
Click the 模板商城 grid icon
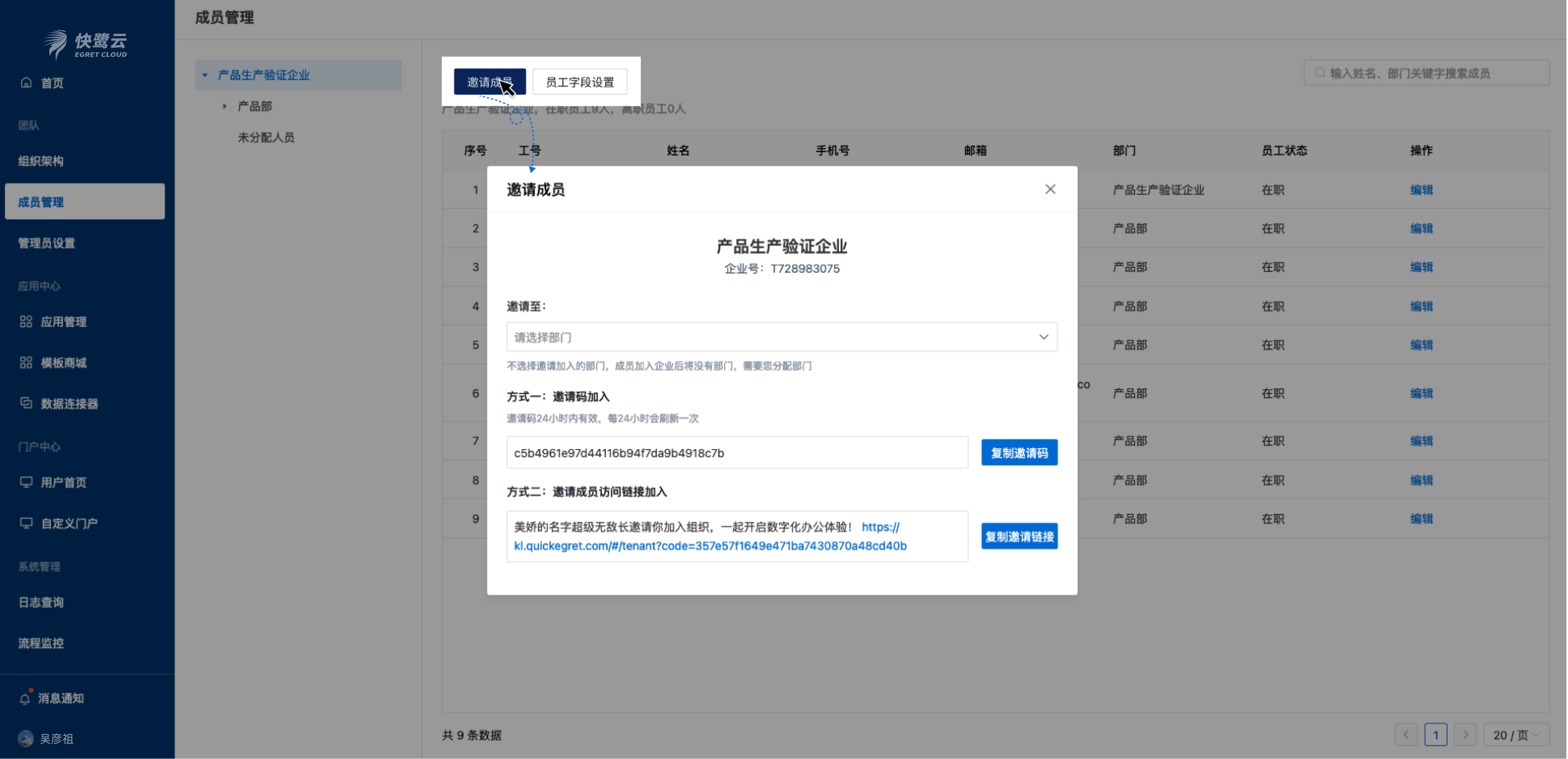pos(25,363)
